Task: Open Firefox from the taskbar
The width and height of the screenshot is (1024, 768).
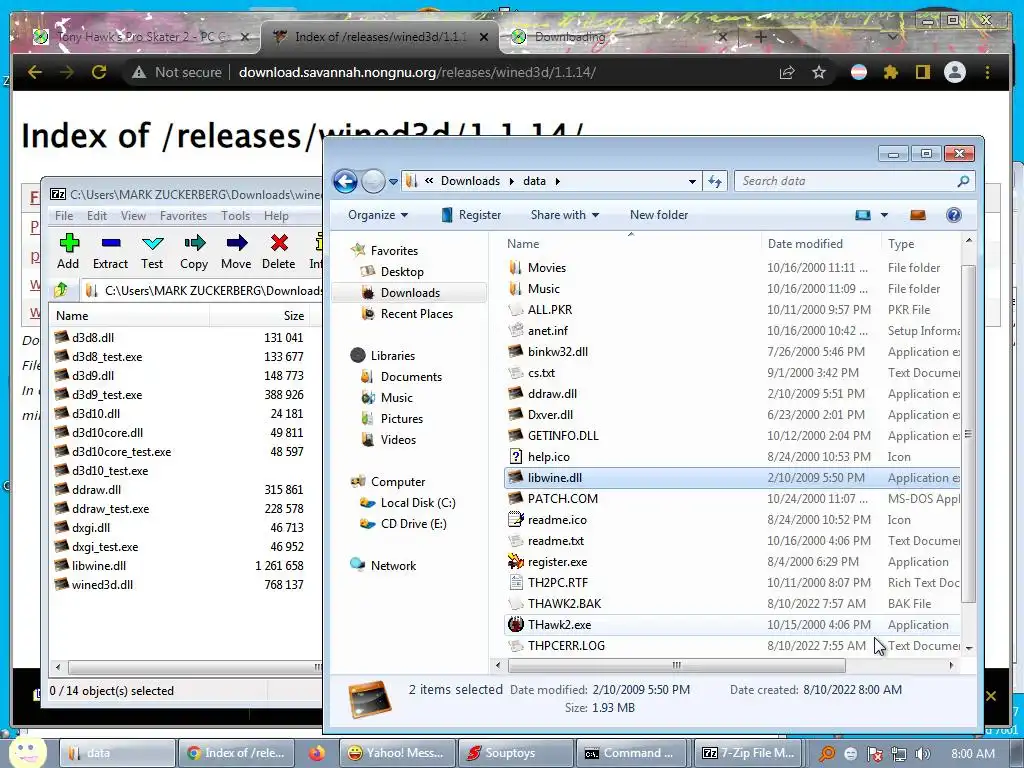Action: (317, 753)
